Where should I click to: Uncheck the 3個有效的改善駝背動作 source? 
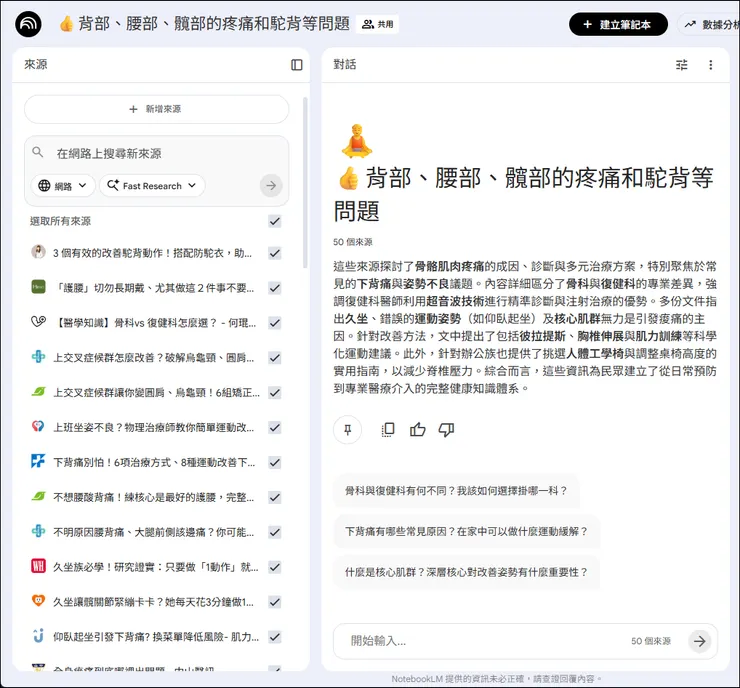275,253
